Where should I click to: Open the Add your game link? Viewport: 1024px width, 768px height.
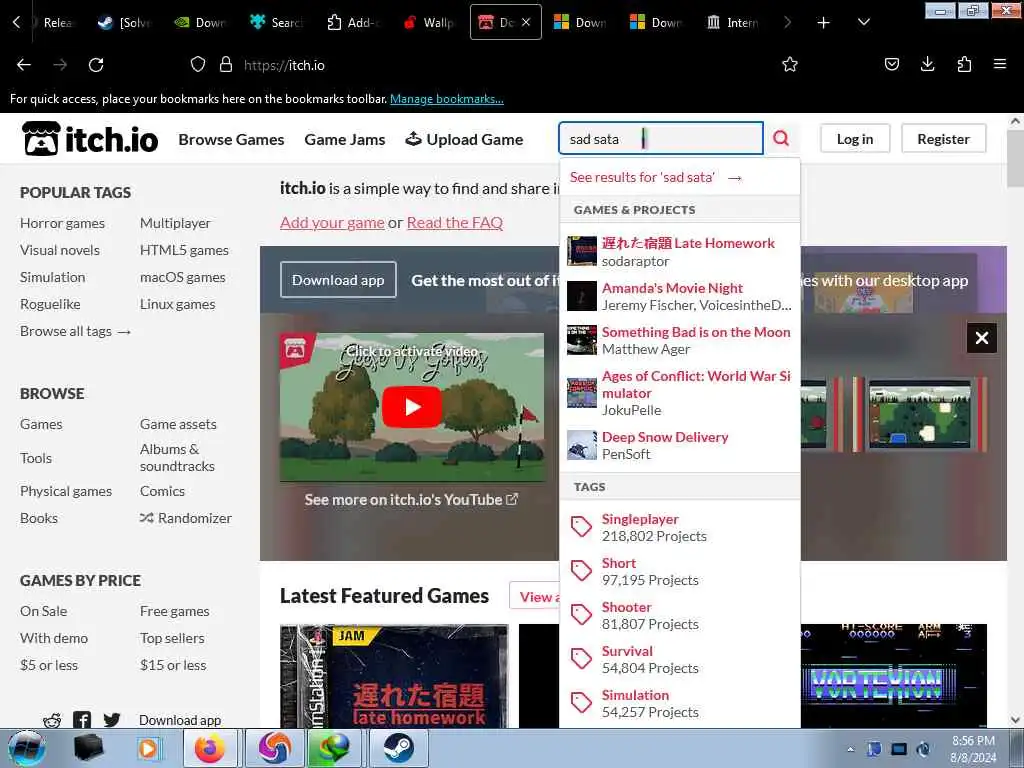(332, 222)
